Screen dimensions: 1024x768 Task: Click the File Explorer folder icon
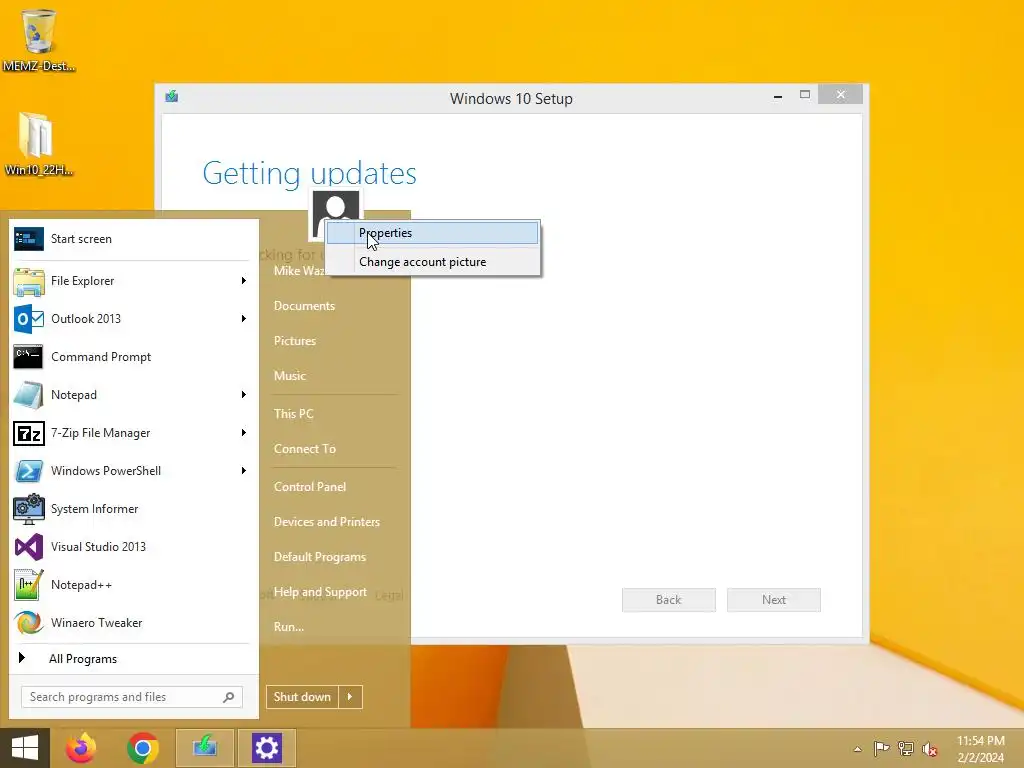click(29, 281)
